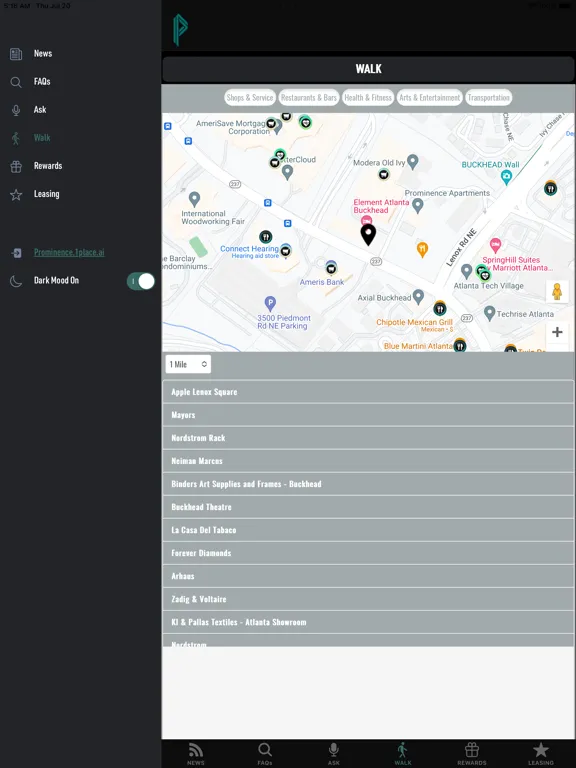576x768 pixels.
Task: Open the Arhaus list row
Action: [368, 576]
